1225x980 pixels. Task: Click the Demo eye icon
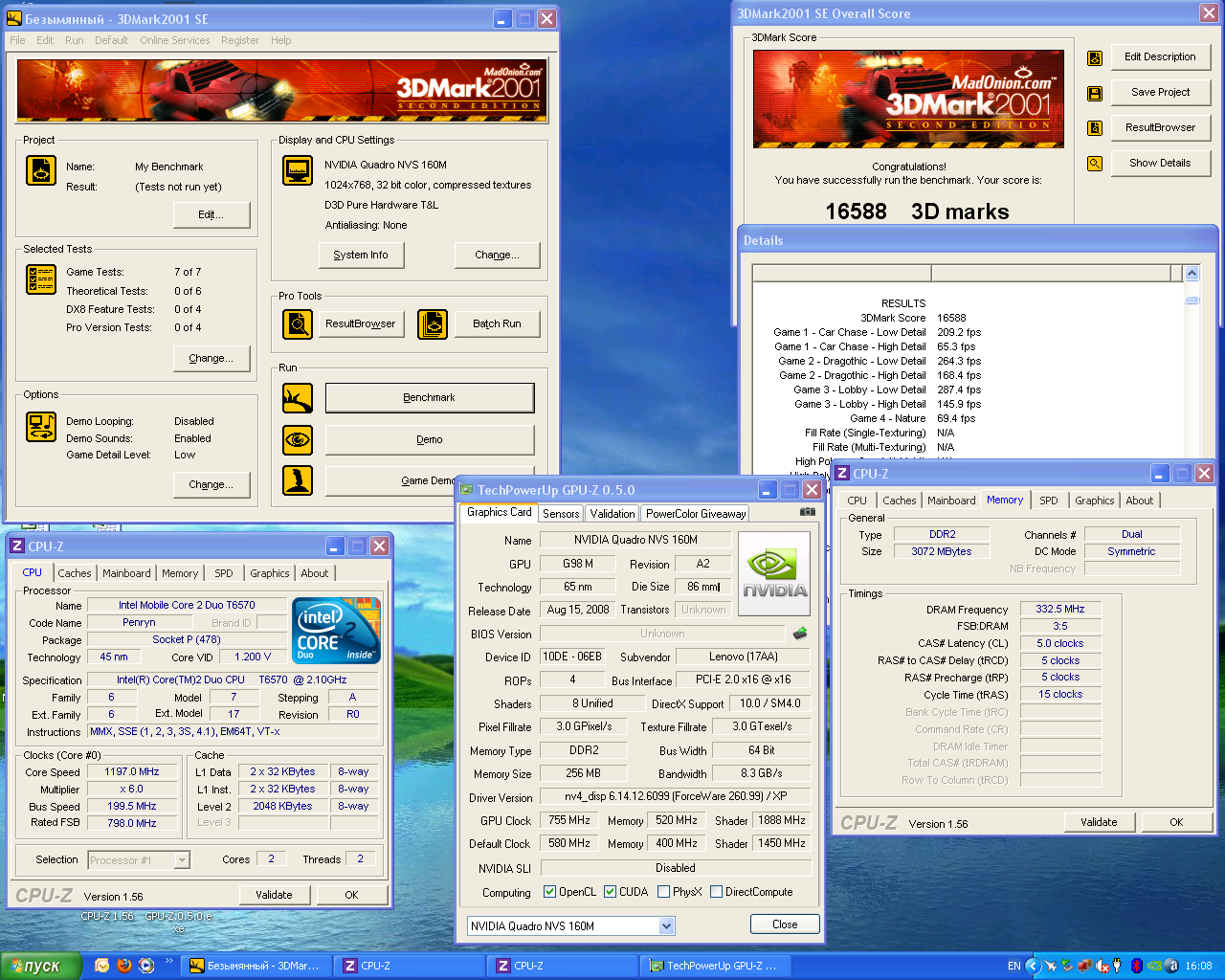pyautogui.click(x=298, y=439)
